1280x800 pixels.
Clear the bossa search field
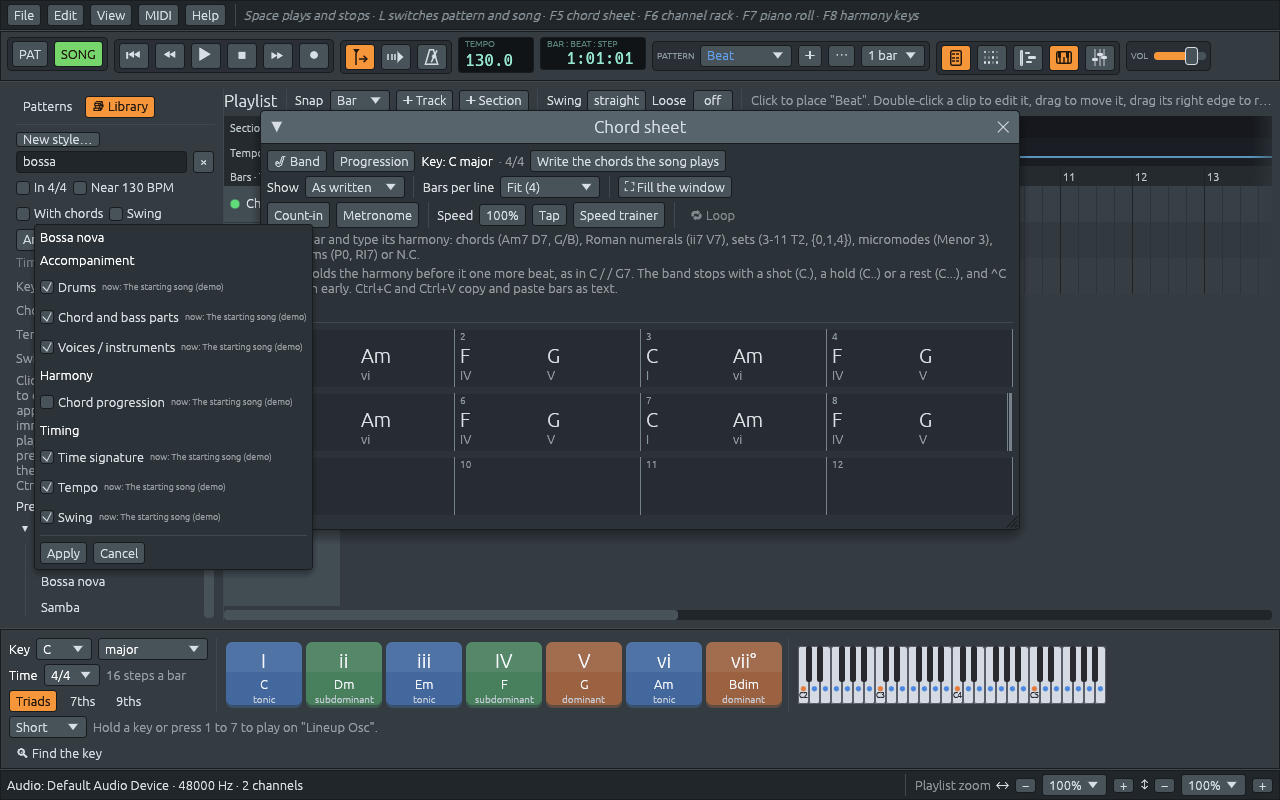click(x=203, y=162)
